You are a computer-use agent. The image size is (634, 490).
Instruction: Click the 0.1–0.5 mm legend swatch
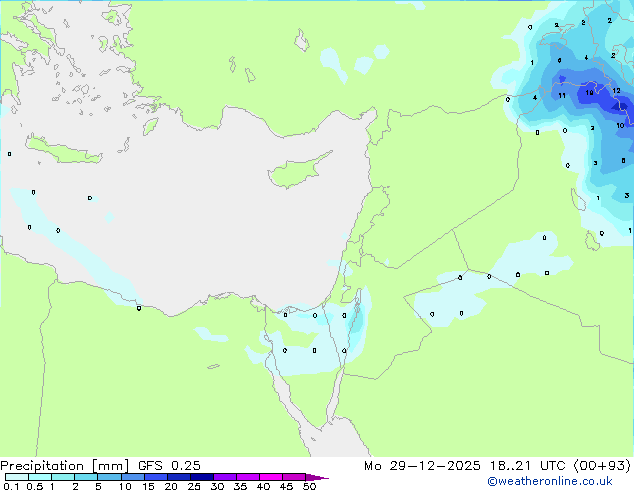(17, 477)
